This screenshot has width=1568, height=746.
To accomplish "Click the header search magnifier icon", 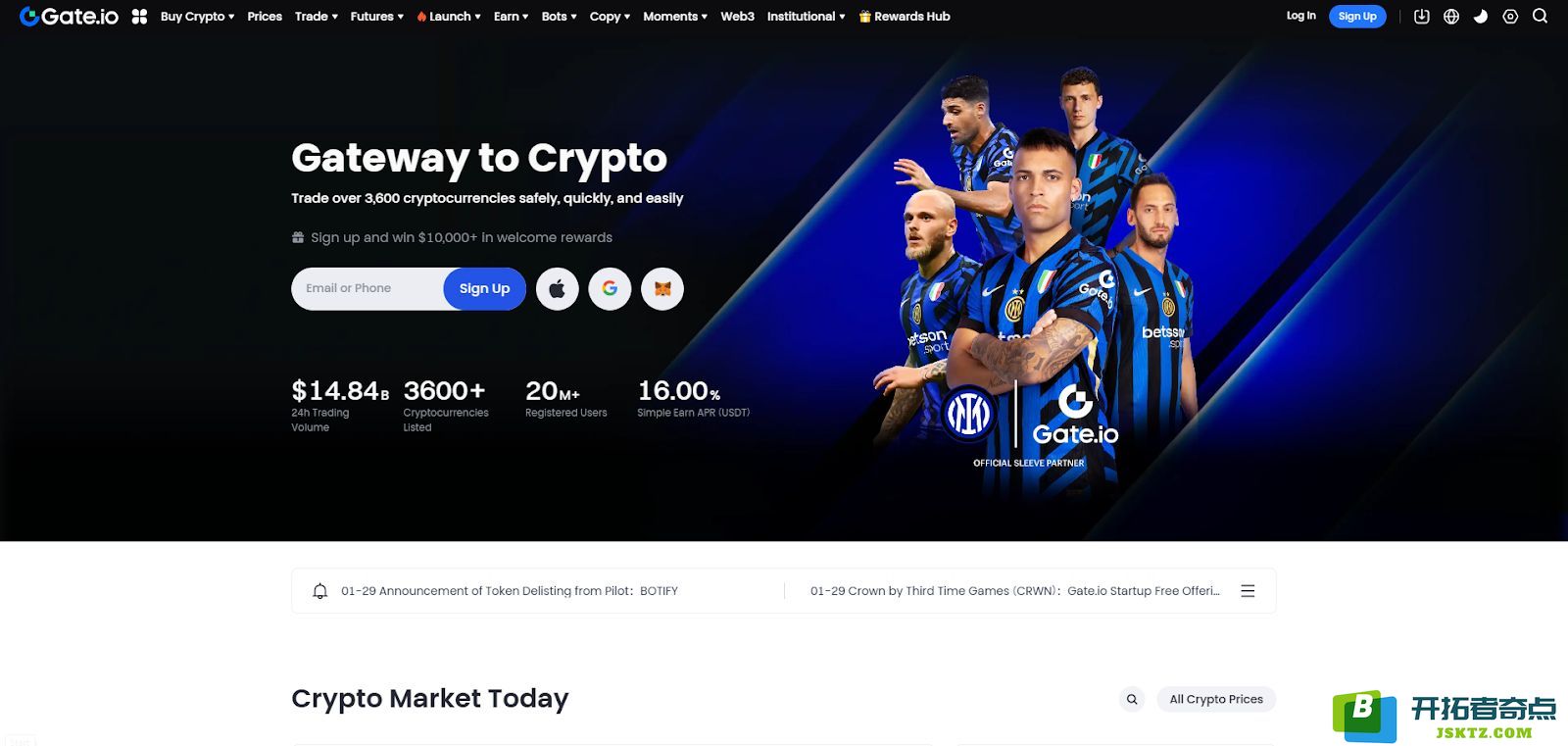I will (x=1540, y=16).
